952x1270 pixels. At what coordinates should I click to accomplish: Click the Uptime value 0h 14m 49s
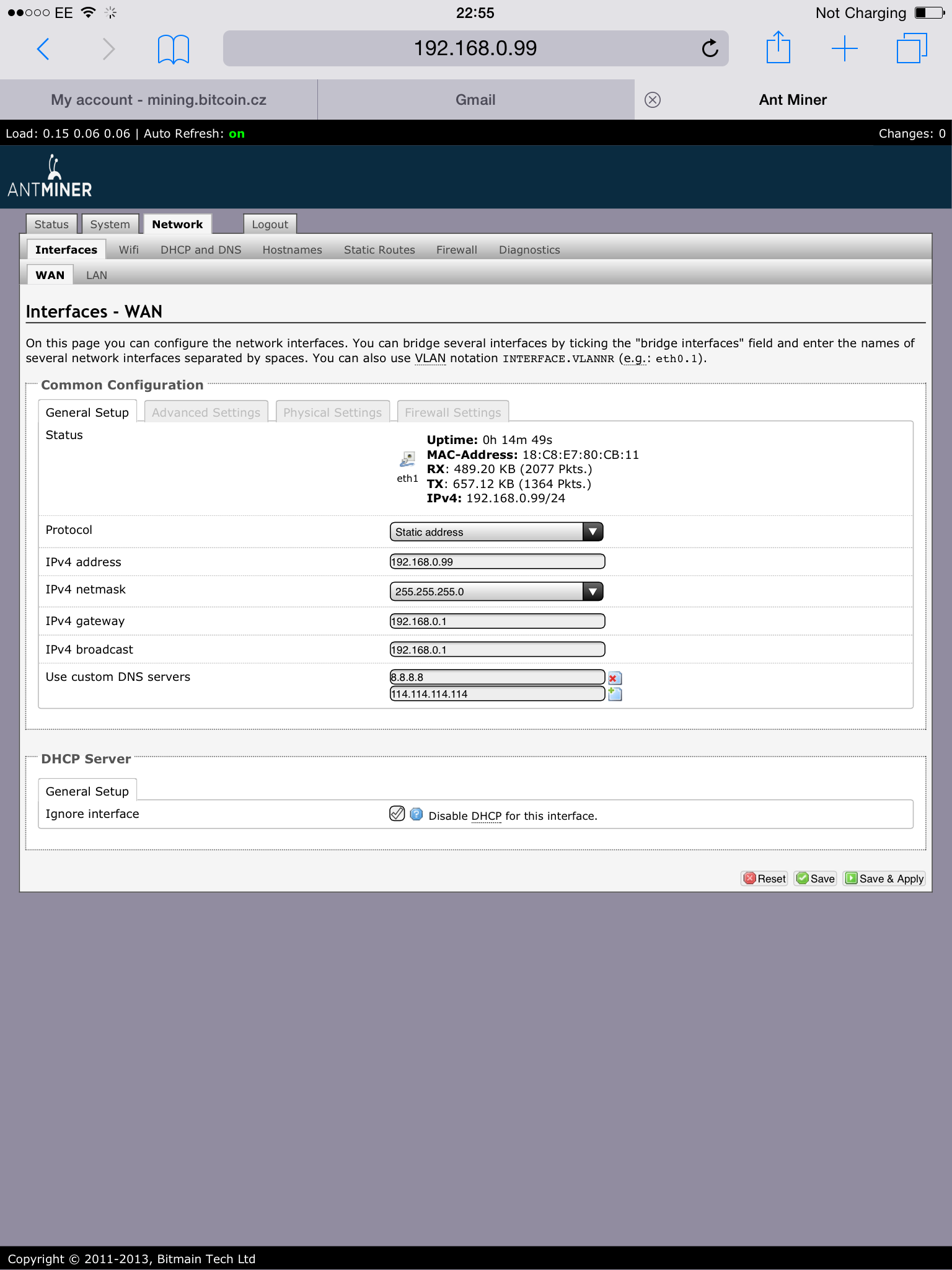pos(518,440)
